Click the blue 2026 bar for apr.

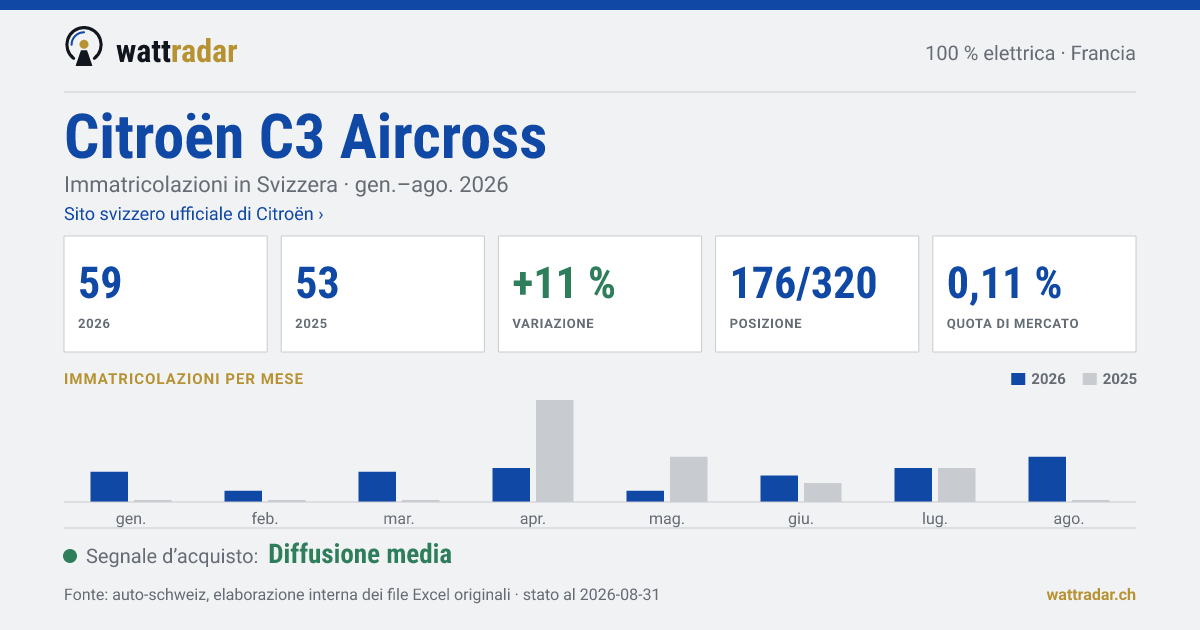tap(511, 484)
